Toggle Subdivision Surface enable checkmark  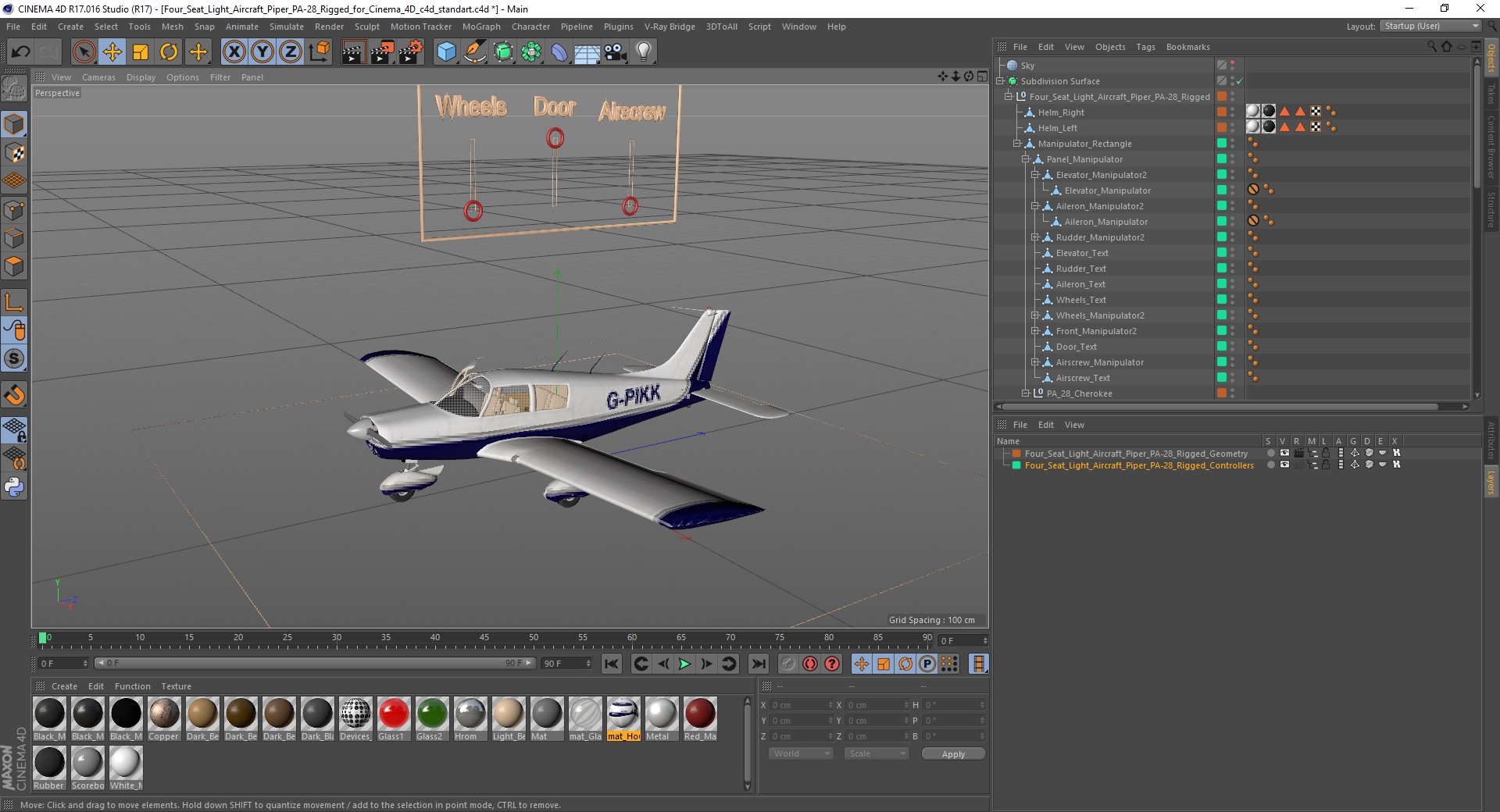tap(1240, 81)
